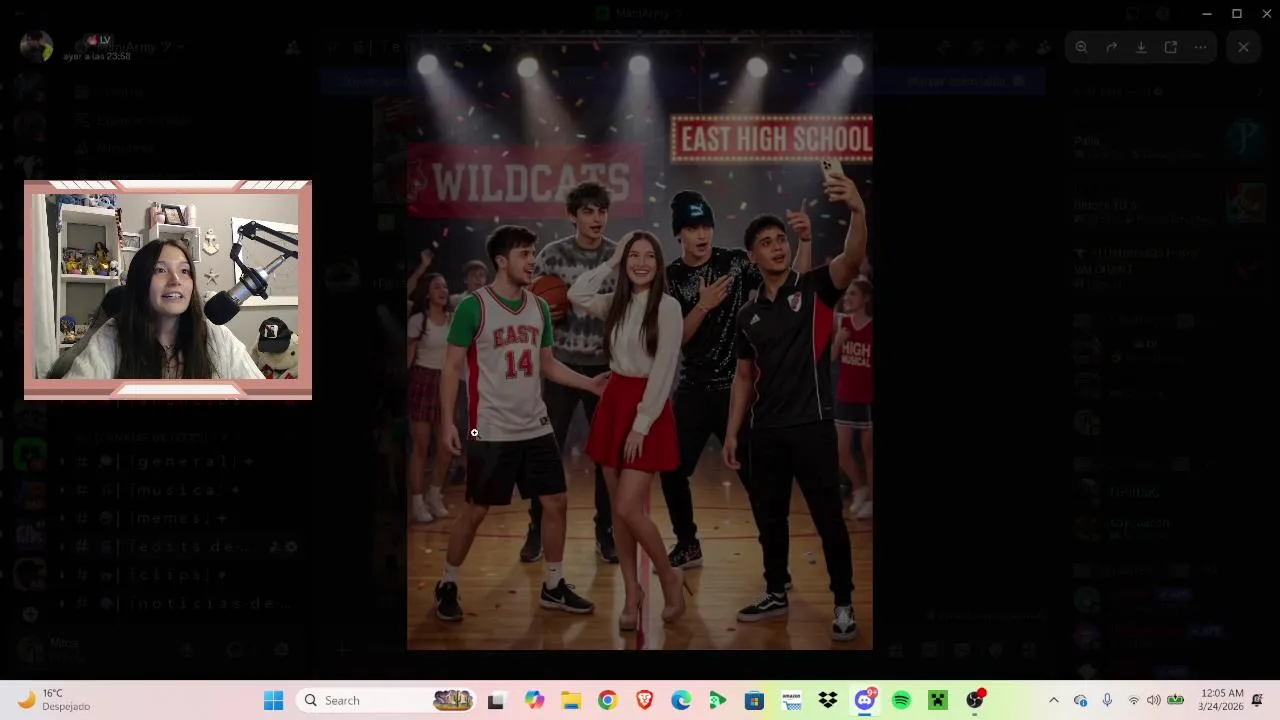
Task: Close the Discord window
Action: (1265, 13)
